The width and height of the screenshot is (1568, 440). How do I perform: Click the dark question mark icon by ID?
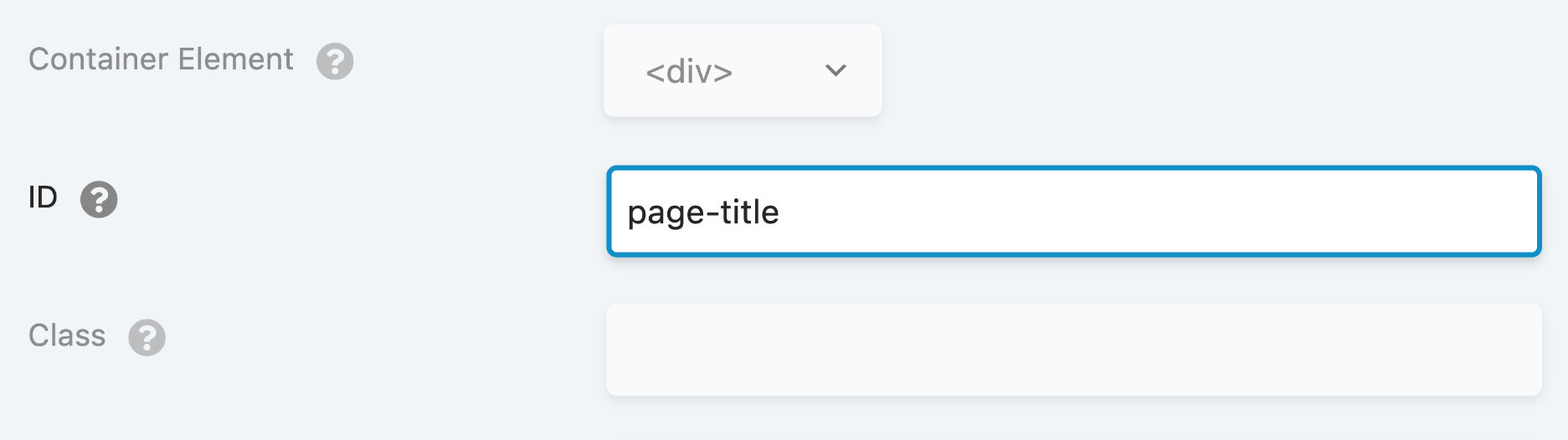[99, 200]
